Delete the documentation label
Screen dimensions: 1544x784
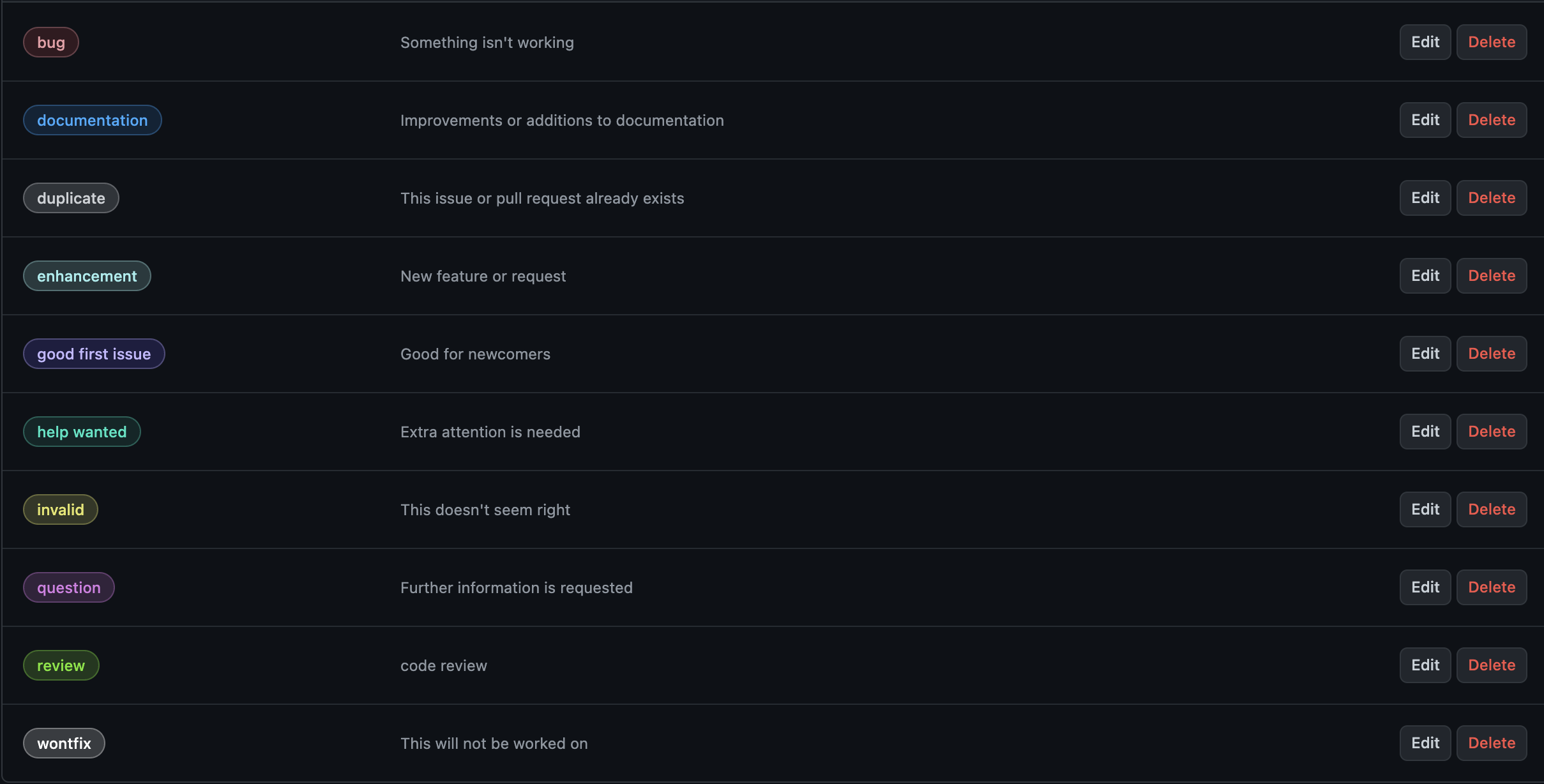1492,120
